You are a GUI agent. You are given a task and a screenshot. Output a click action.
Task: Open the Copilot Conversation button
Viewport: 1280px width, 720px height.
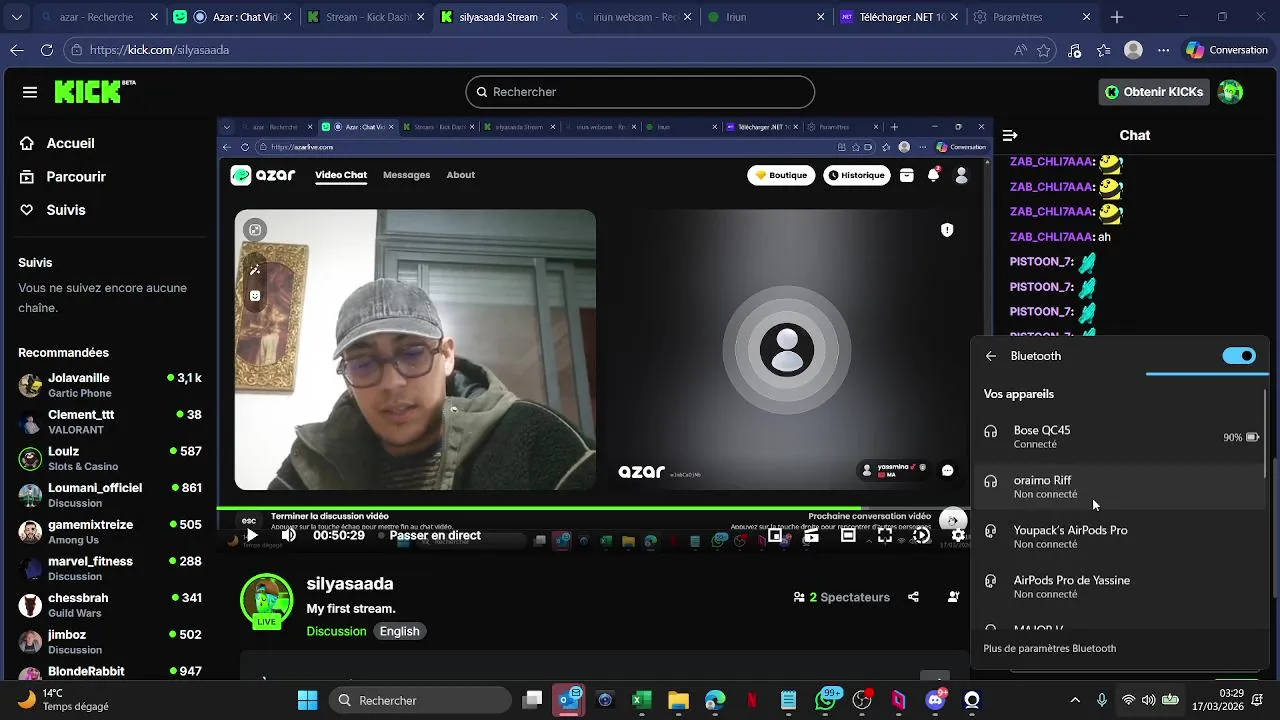[x=1227, y=50]
